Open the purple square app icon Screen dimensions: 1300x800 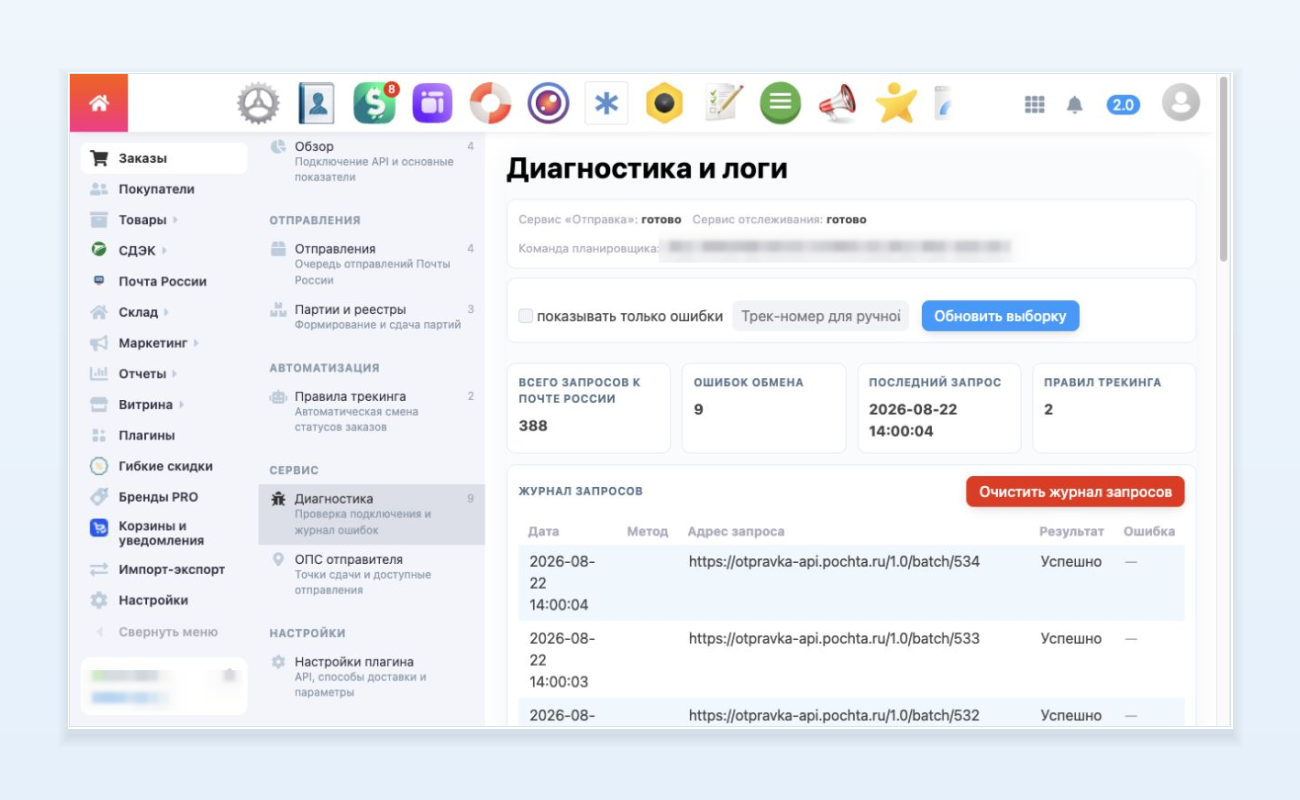[432, 103]
